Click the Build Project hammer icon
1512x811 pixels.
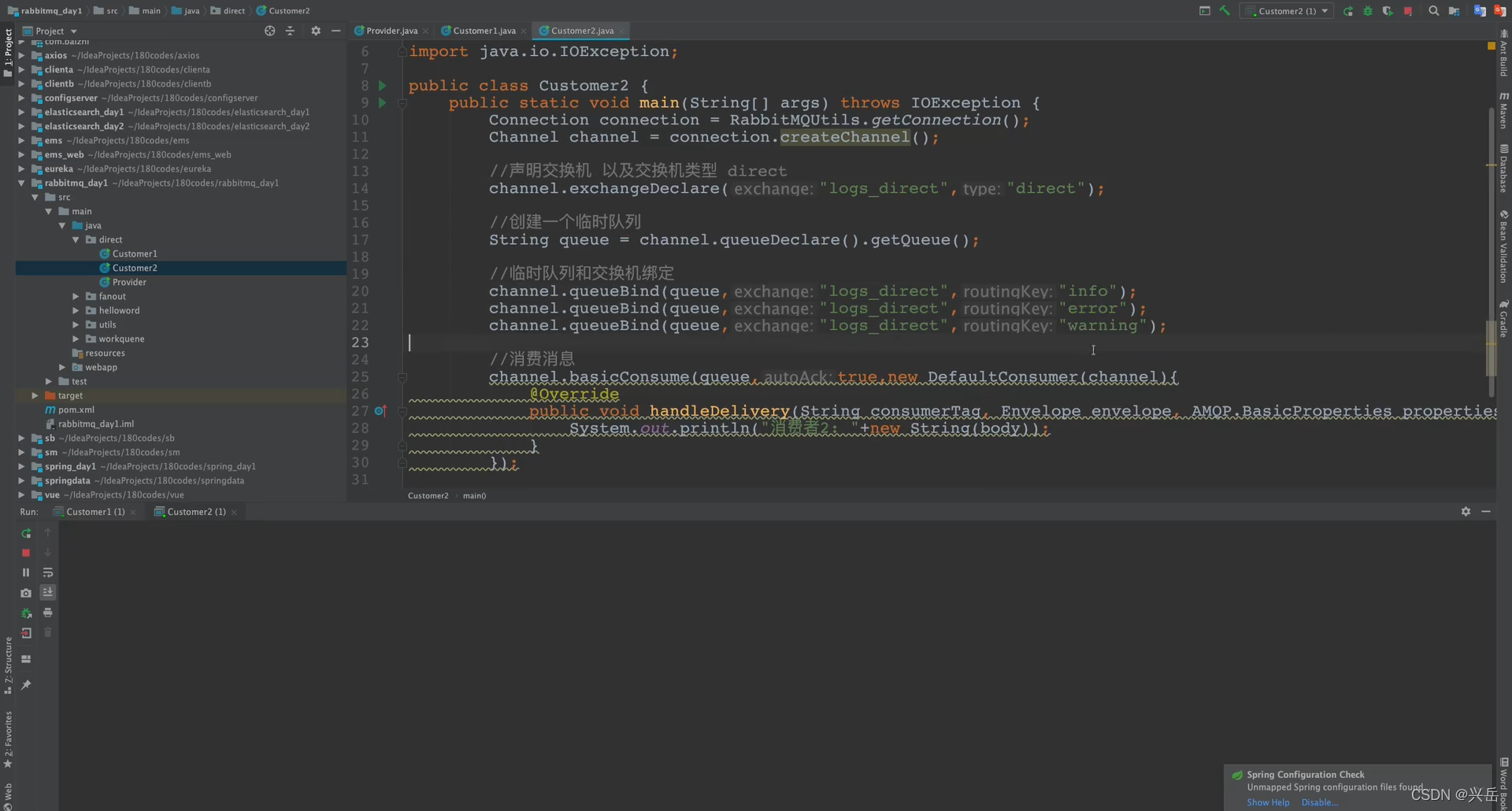[x=1225, y=11]
